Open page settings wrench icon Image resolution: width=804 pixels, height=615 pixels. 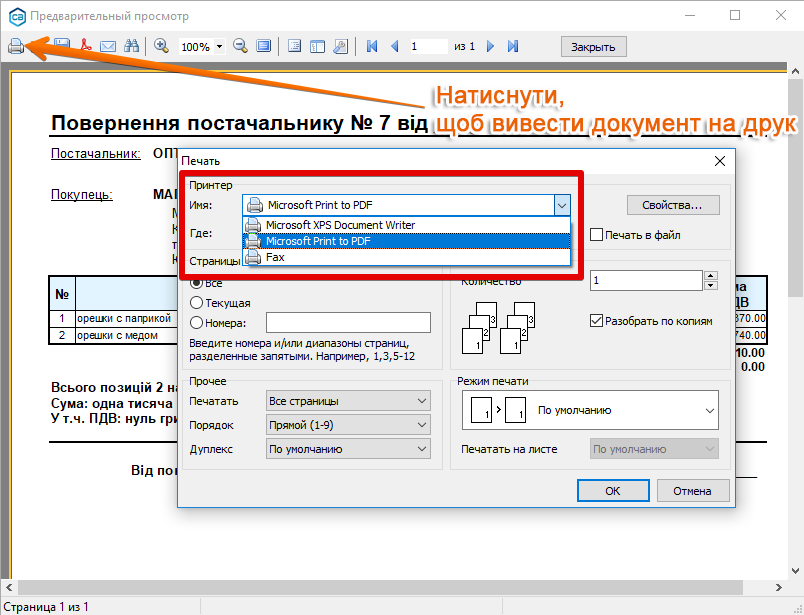[340, 46]
